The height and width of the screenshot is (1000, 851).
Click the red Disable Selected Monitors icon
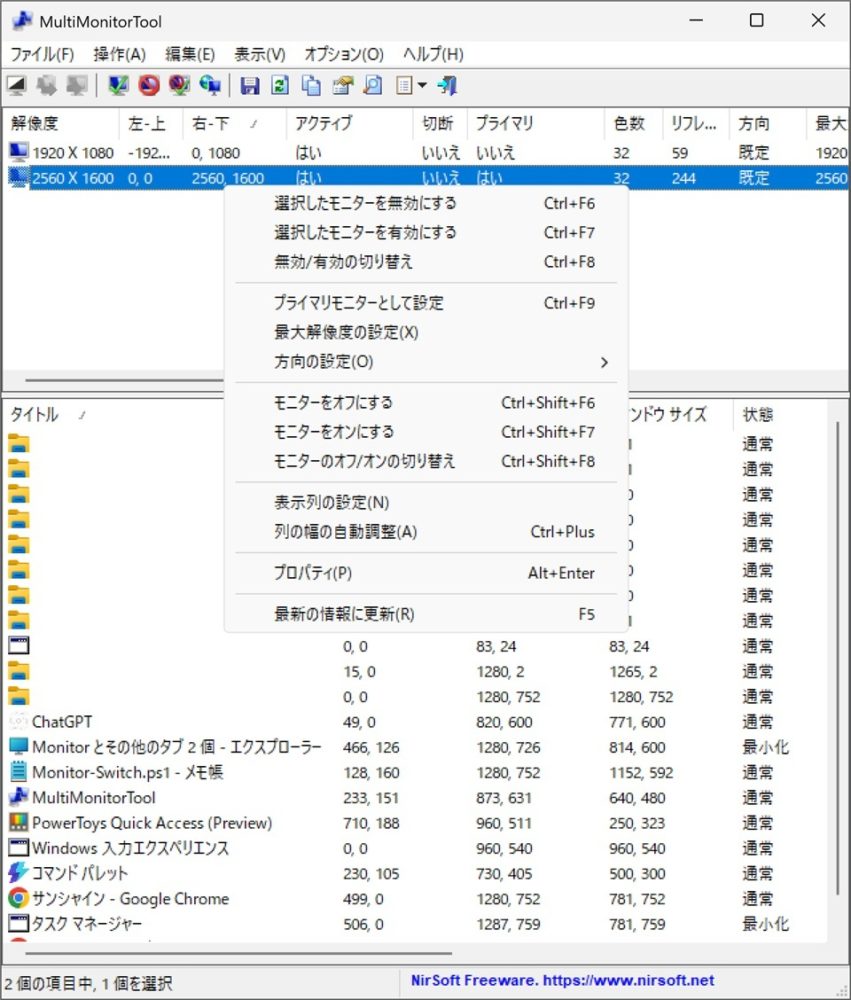[x=149, y=85]
